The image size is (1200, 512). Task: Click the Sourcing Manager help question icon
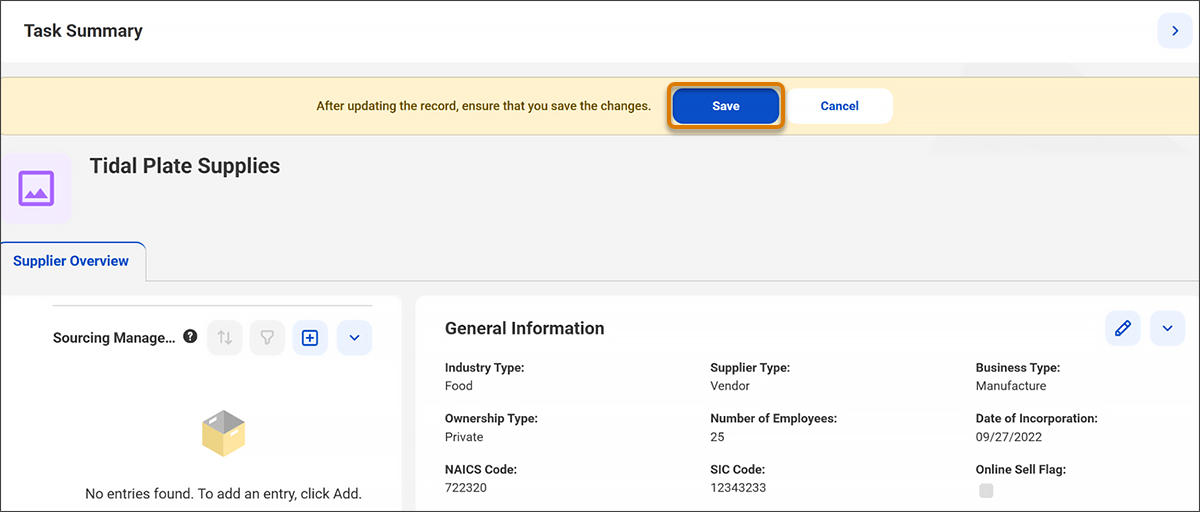pyautogui.click(x=190, y=337)
